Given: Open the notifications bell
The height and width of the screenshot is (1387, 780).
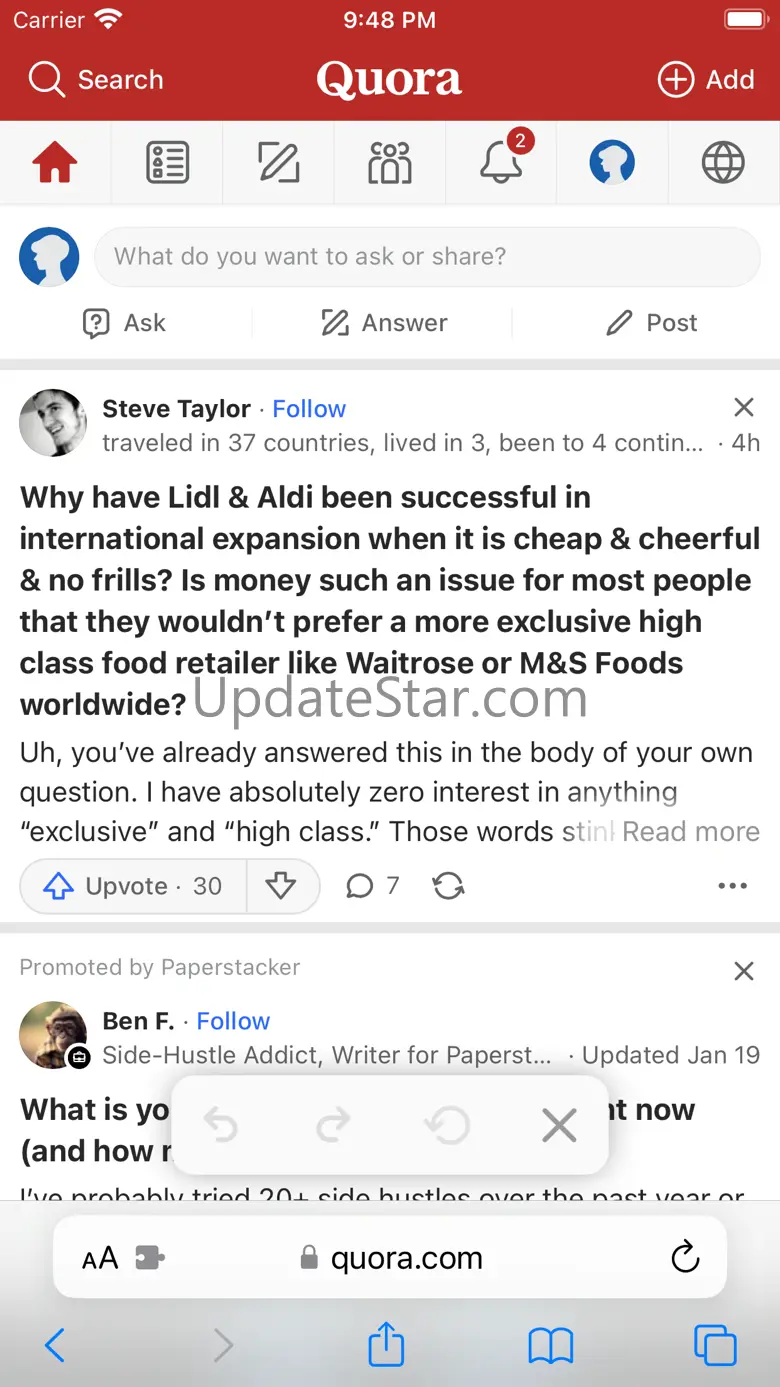Looking at the screenshot, I should click(501, 163).
